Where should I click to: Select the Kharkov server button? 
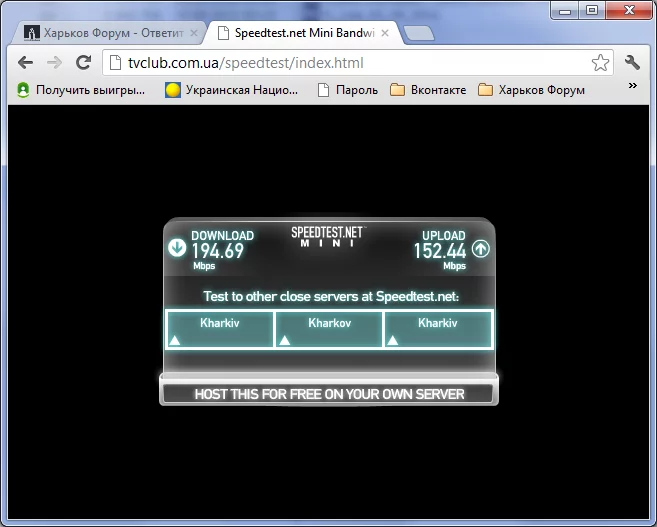point(329,329)
